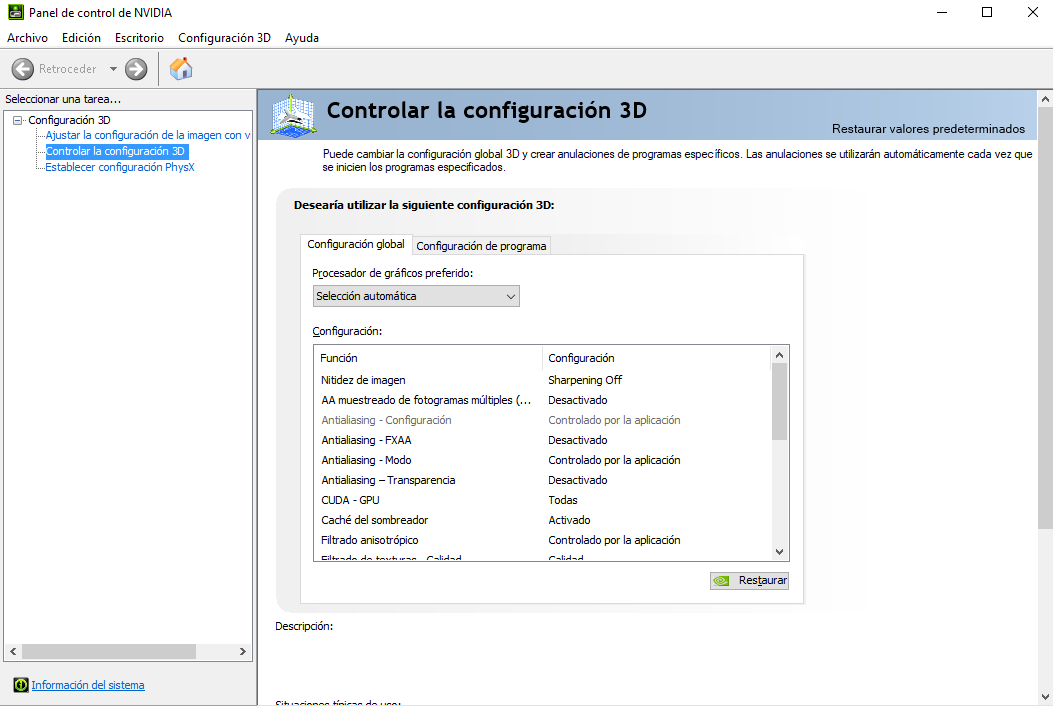
Task: Open Procesador de gráficos preferido dropdown
Action: 416,296
